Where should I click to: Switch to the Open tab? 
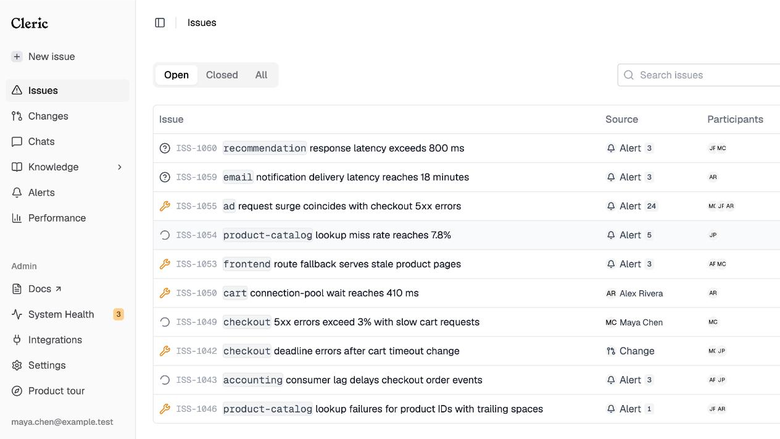click(177, 75)
